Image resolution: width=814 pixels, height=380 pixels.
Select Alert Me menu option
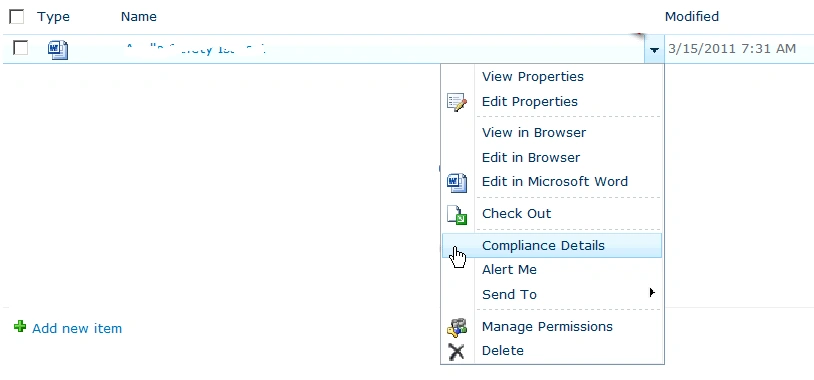pyautogui.click(x=509, y=270)
